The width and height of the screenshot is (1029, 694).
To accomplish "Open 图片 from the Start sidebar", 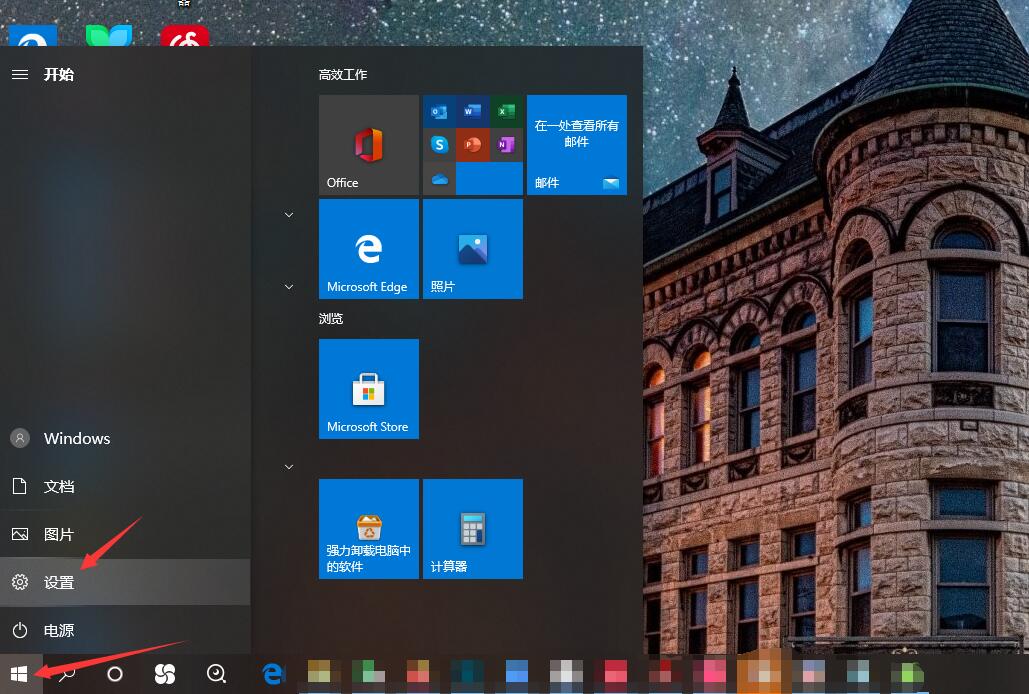I will (x=125, y=534).
